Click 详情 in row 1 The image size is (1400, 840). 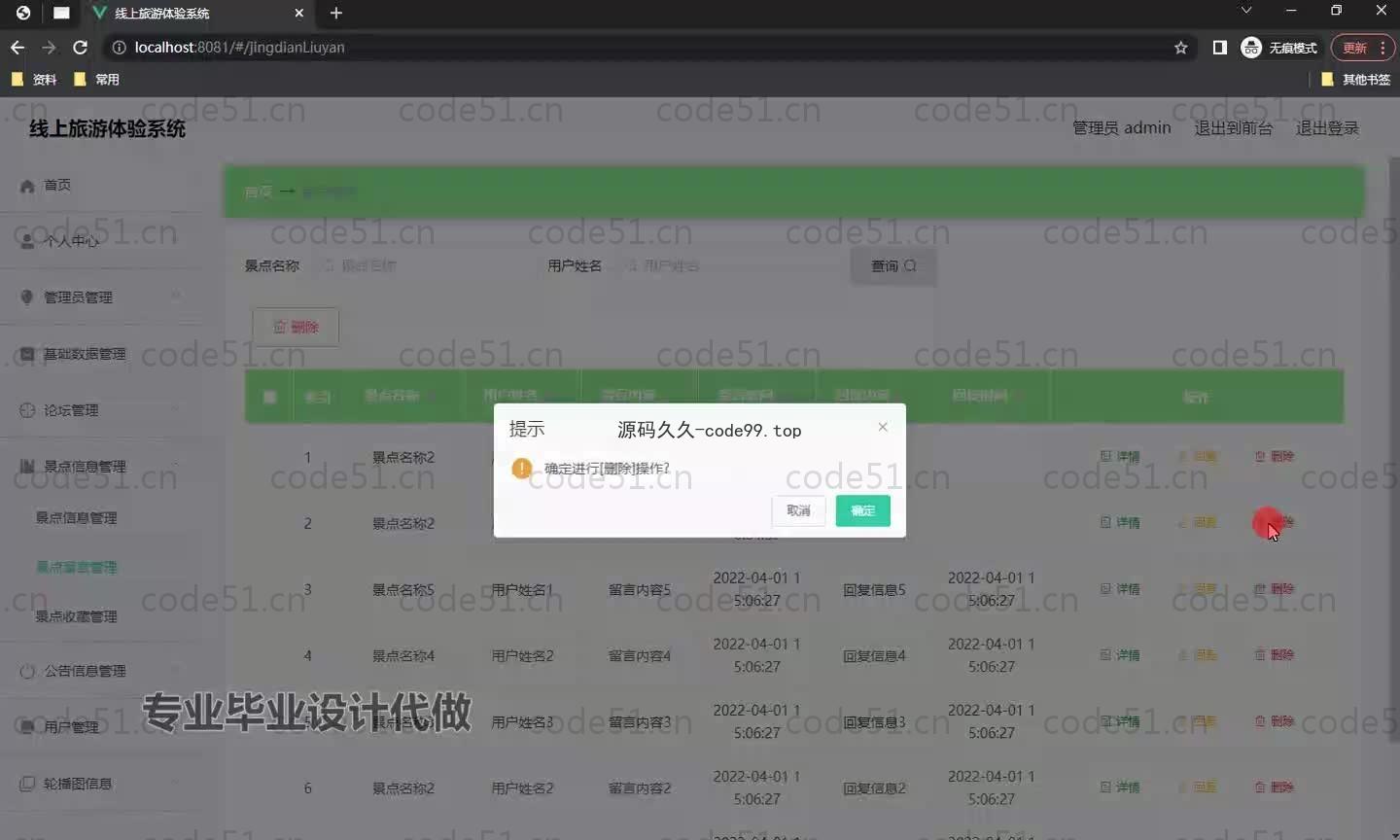click(x=1120, y=457)
